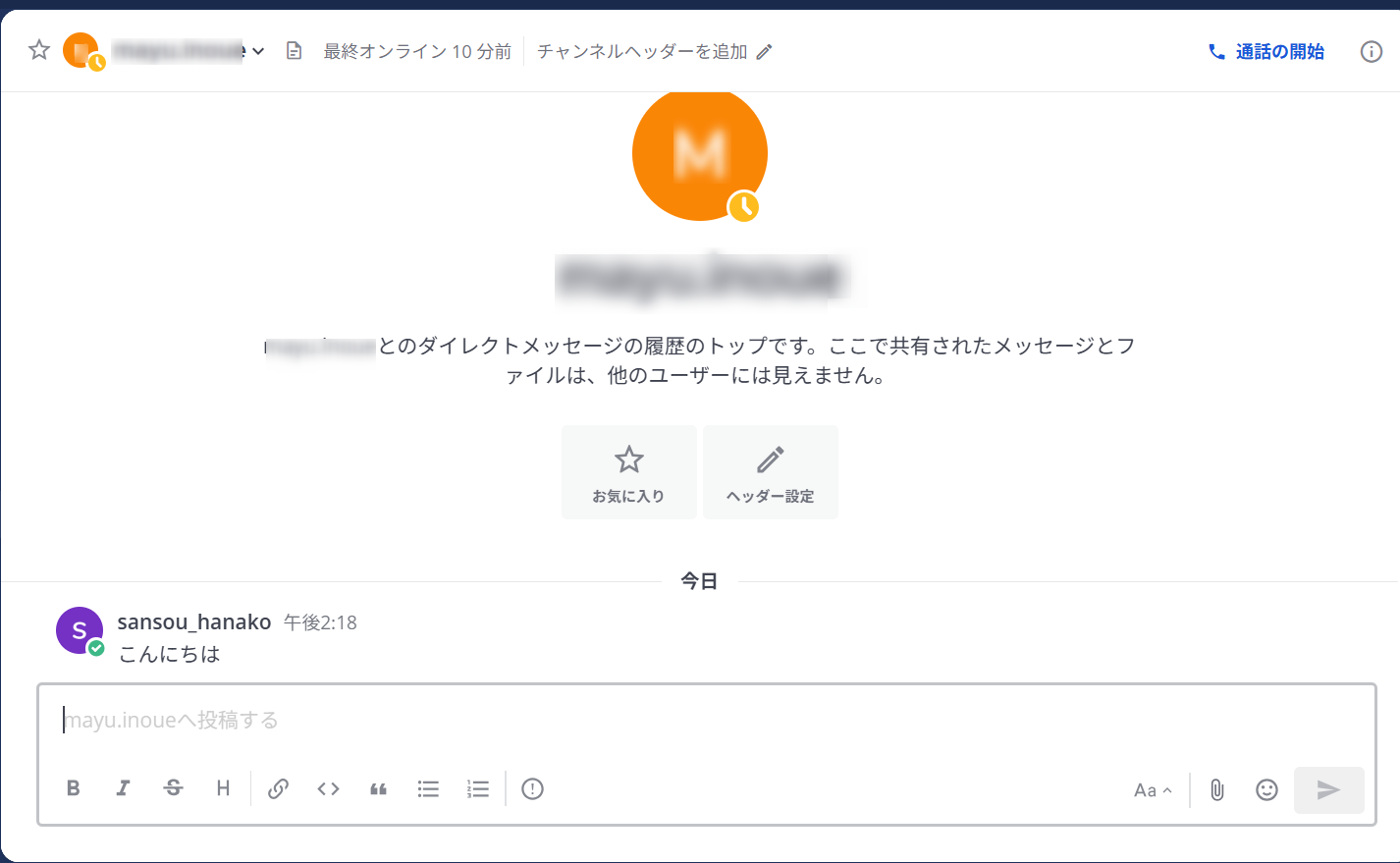Star this conversation in the header
The image size is (1400, 863).
(39, 50)
